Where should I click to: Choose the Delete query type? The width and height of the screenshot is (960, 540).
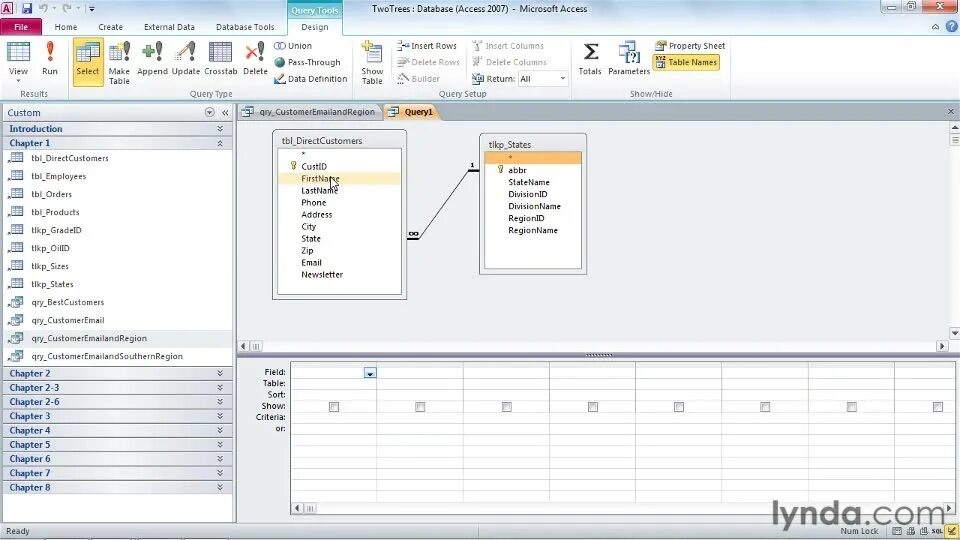click(x=255, y=59)
